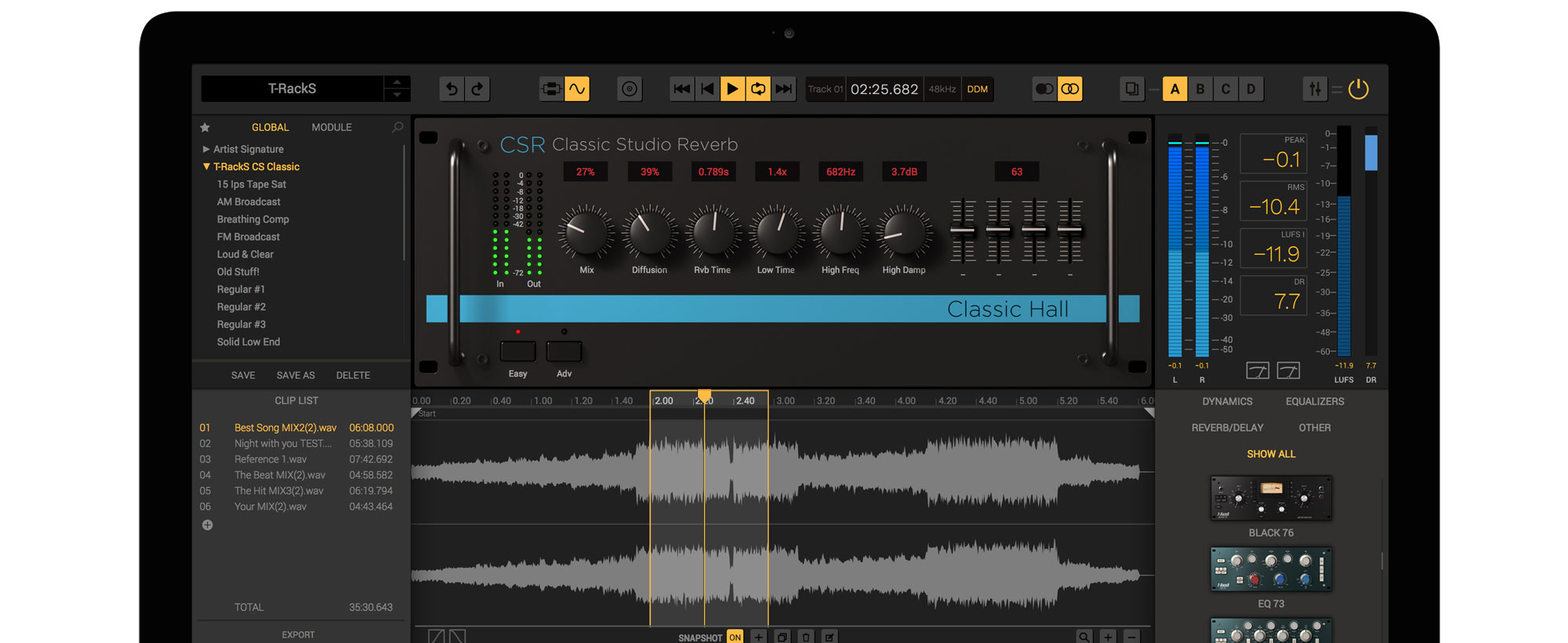The width and height of the screenshot is (1568, 643).
Task: Add a clip with the plus icon
Action: (208, 525)
